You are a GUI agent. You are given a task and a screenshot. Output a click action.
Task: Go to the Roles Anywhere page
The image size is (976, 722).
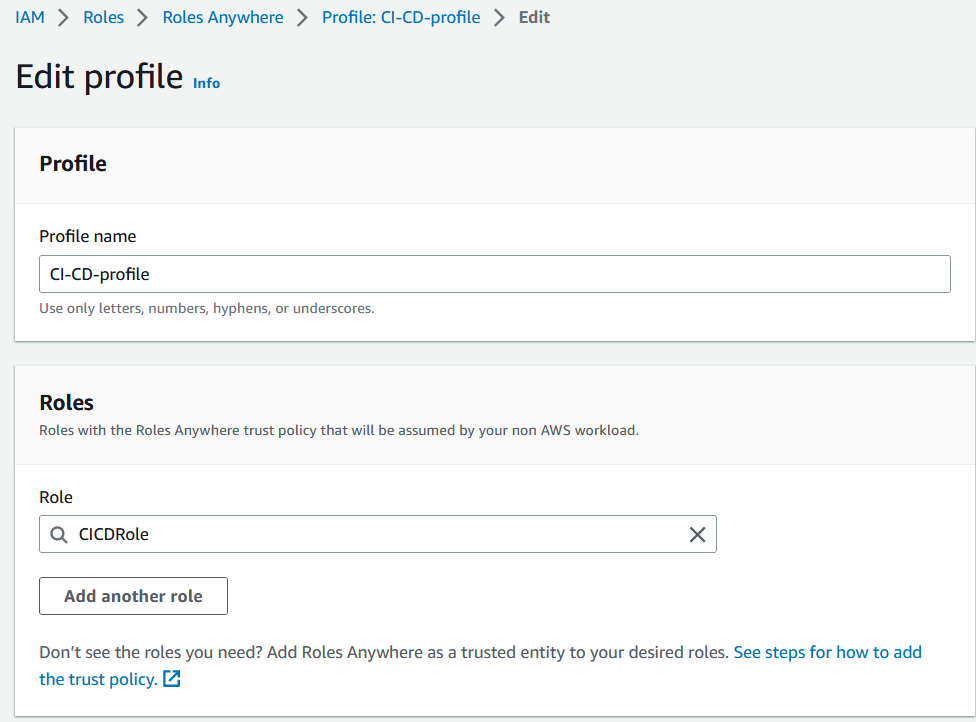click(222, 17)
